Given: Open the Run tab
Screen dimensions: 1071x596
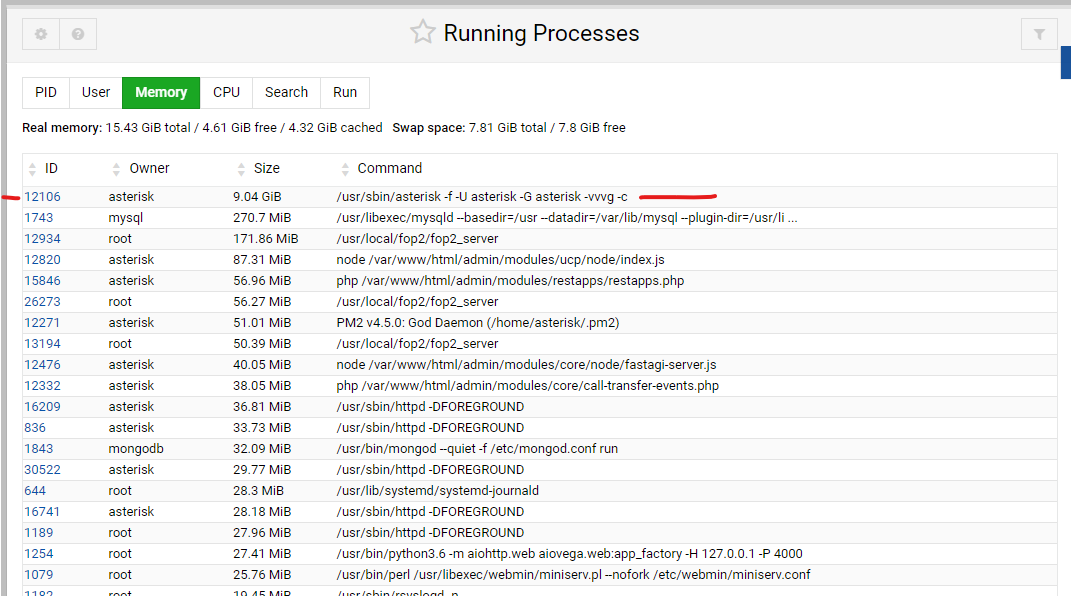Looking at the screenshot, I should [x=345, y=92].
